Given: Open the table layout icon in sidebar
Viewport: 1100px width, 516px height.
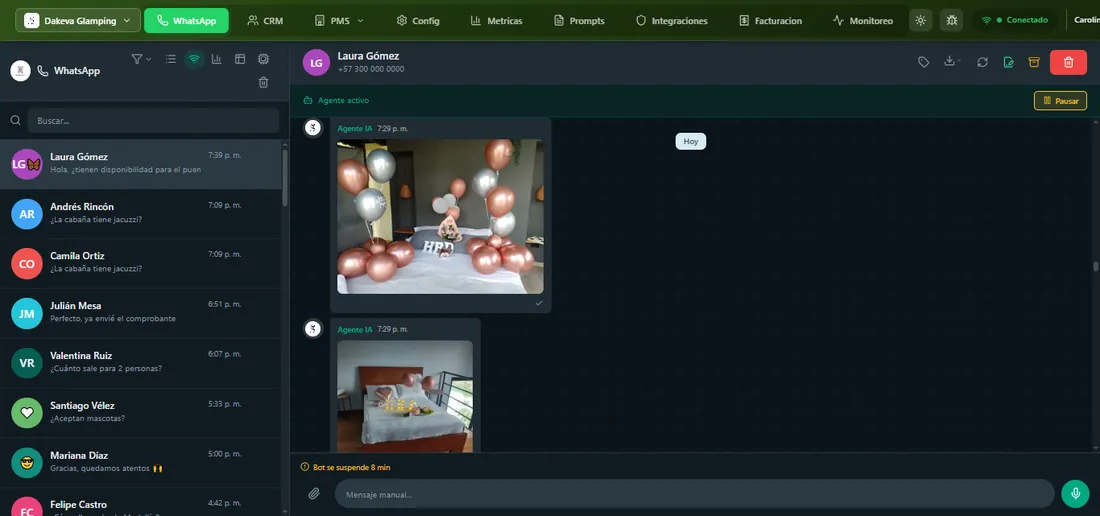Looking at the screenshot, I should (240, 60).
